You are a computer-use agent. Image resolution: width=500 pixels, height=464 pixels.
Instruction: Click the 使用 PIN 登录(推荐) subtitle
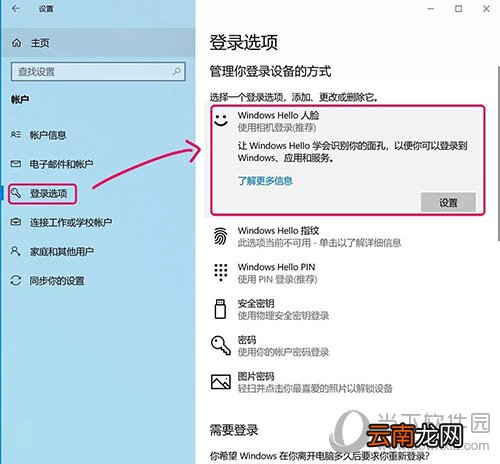[x=277, y=279]
